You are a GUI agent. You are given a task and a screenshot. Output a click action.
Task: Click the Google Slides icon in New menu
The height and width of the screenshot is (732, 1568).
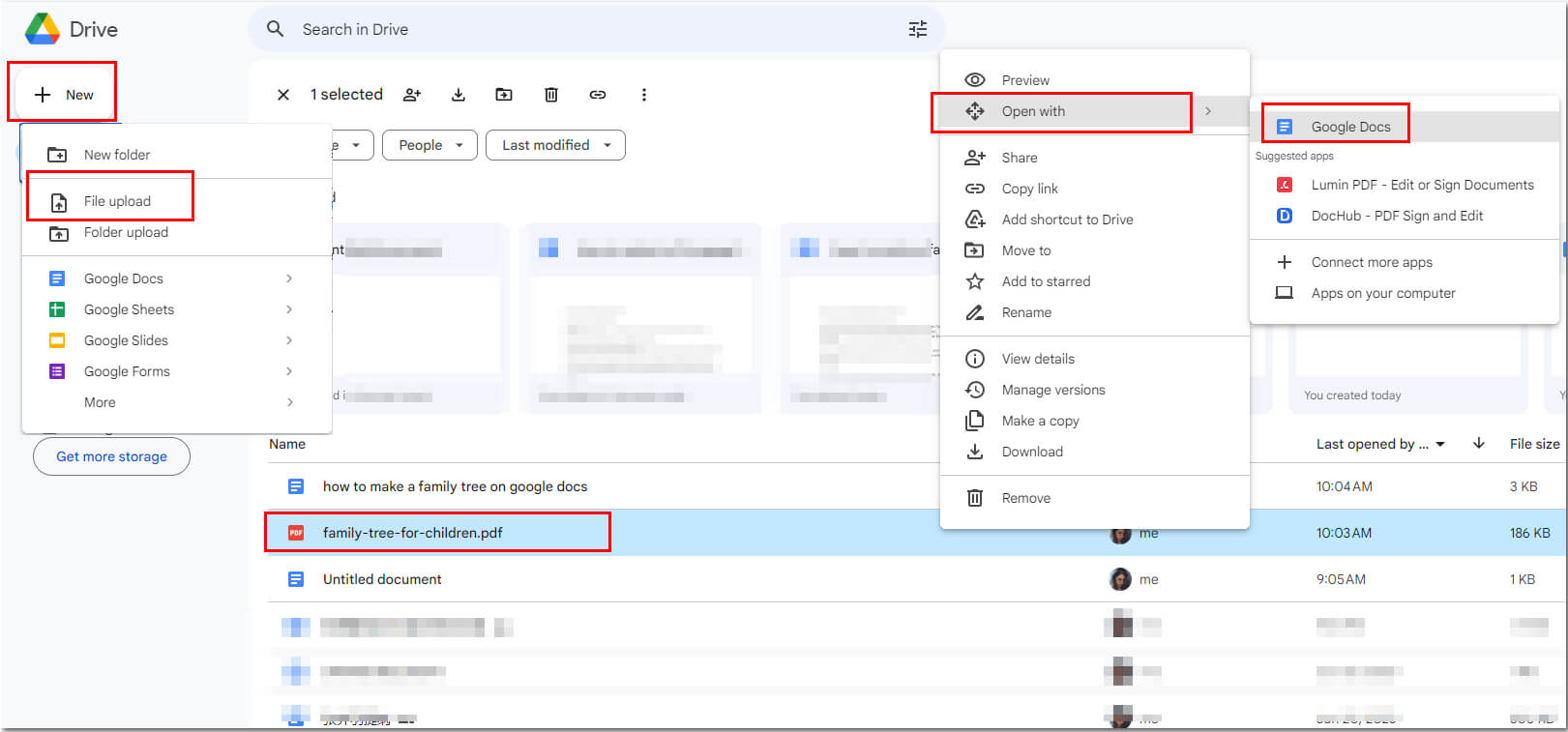57,340
